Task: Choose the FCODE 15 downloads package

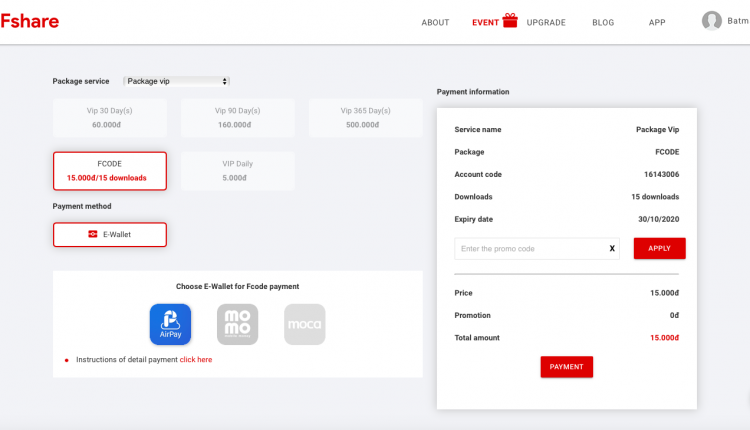Action: pyautogui.click(x=110, y=171)
